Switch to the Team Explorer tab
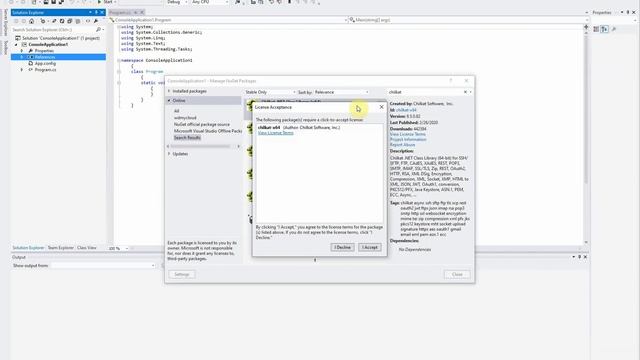The image size is (640, 360). (x=60, y=248)
